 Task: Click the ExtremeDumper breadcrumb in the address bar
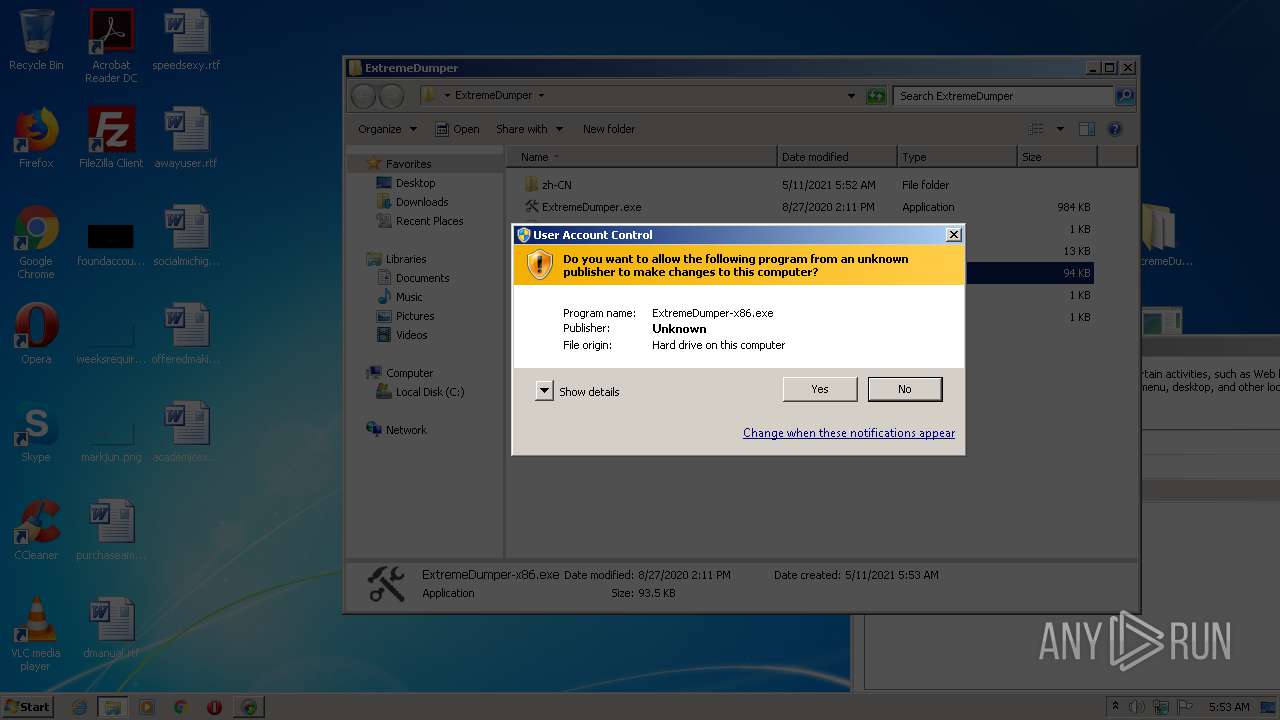493,96
